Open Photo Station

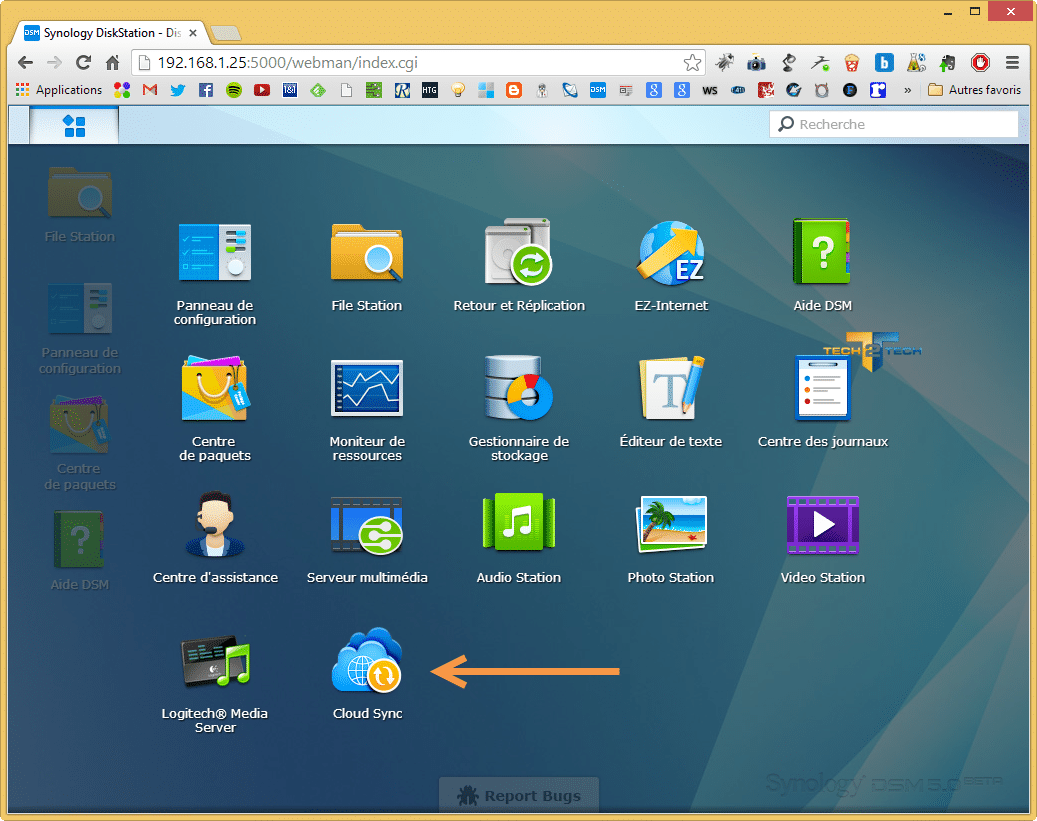point(671,526)
